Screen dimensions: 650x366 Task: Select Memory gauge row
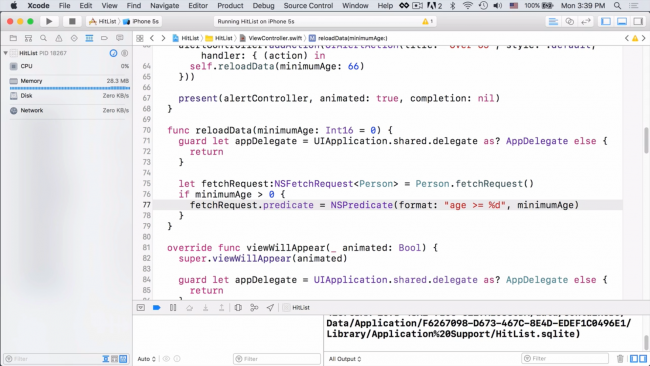click(x=69, y=81)
